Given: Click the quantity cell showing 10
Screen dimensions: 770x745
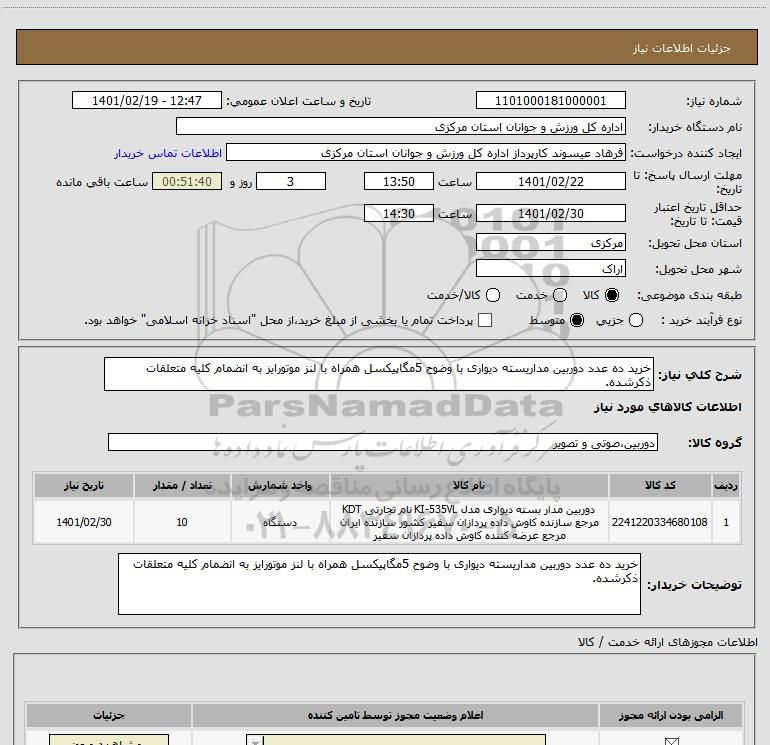Looking at the screenshot, I should (x=182, y=522).
